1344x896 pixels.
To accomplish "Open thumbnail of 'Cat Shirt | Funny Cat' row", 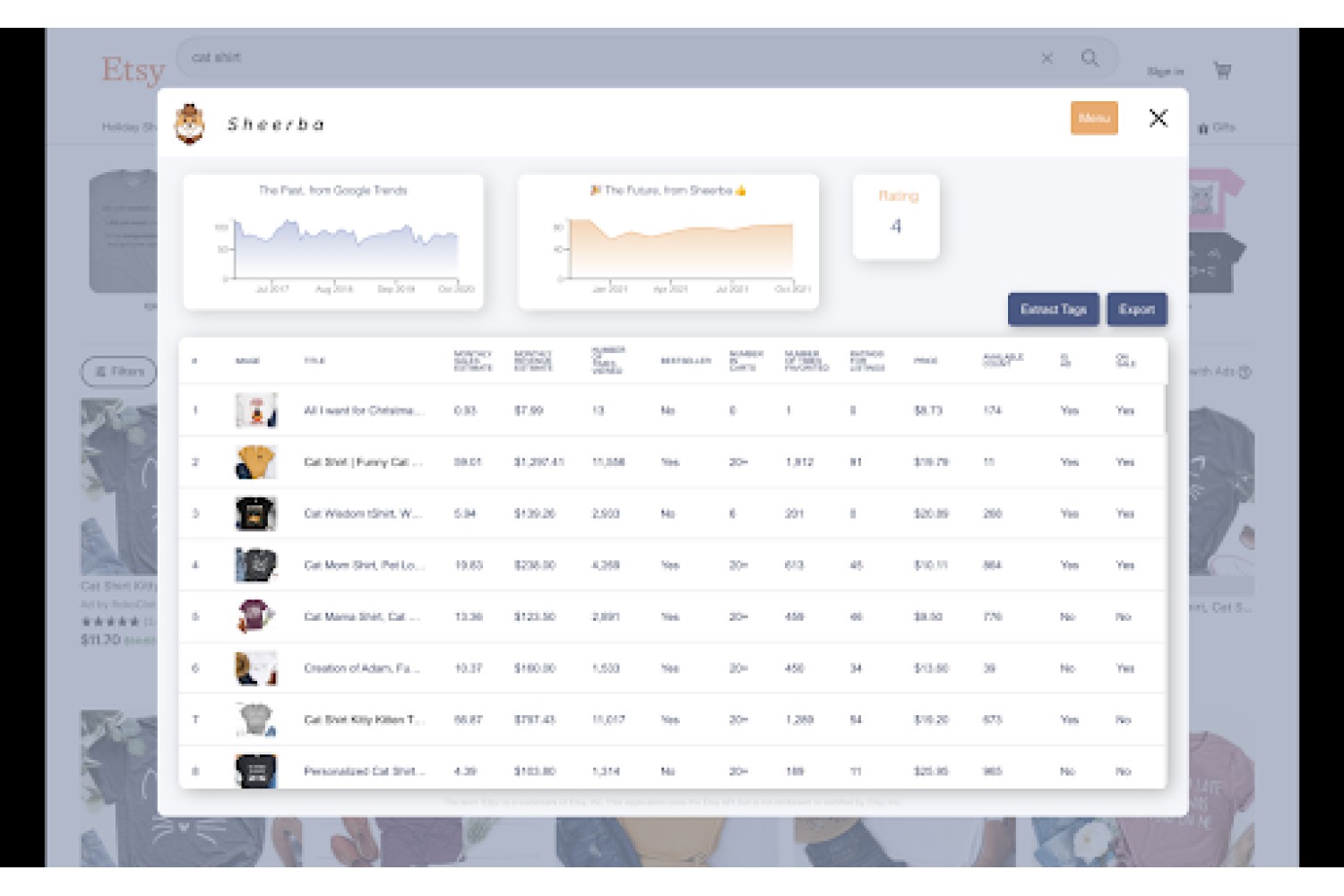I will 256,462.
